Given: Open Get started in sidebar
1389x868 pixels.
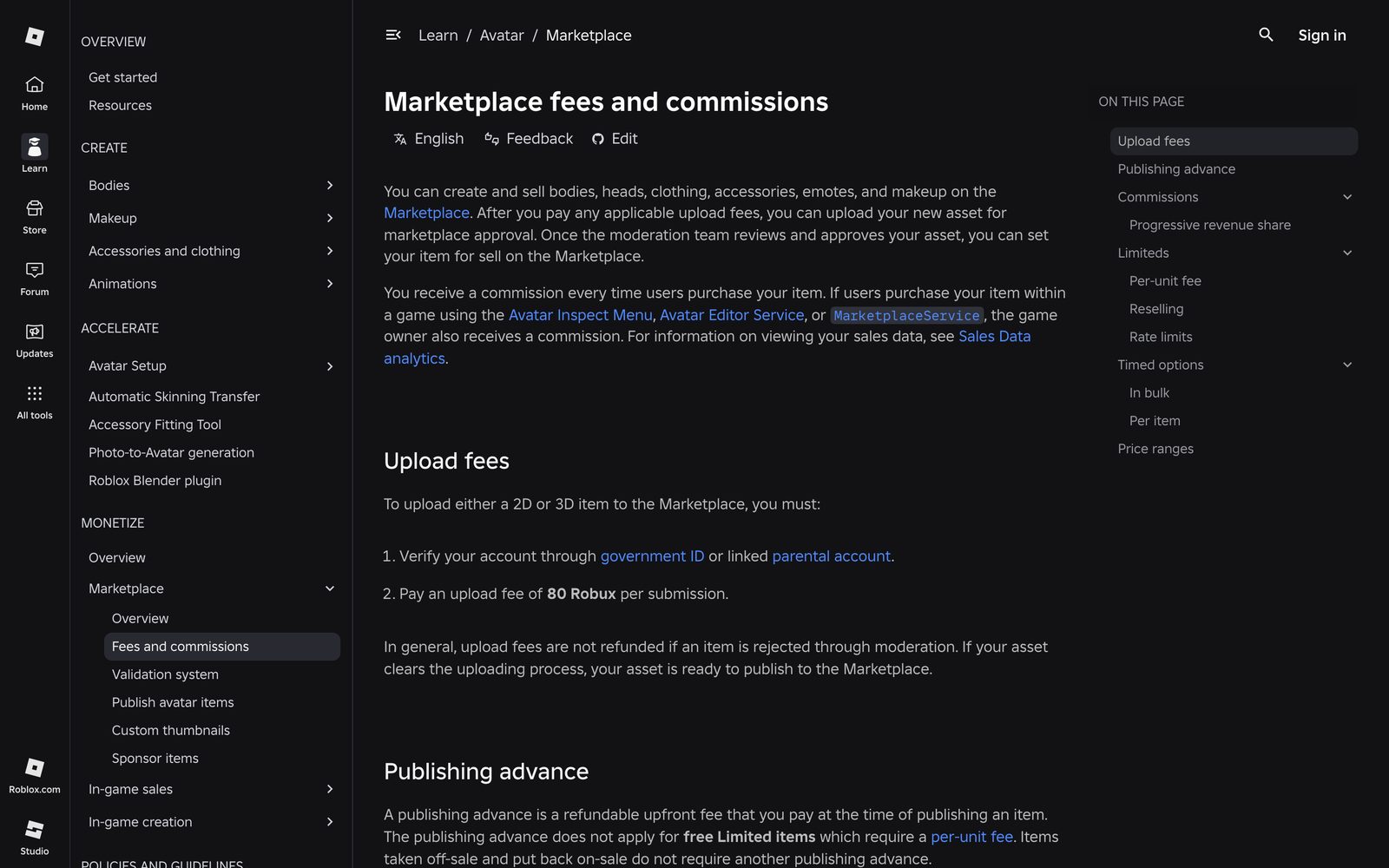Looking at the screenshot, I should point(123,77).
